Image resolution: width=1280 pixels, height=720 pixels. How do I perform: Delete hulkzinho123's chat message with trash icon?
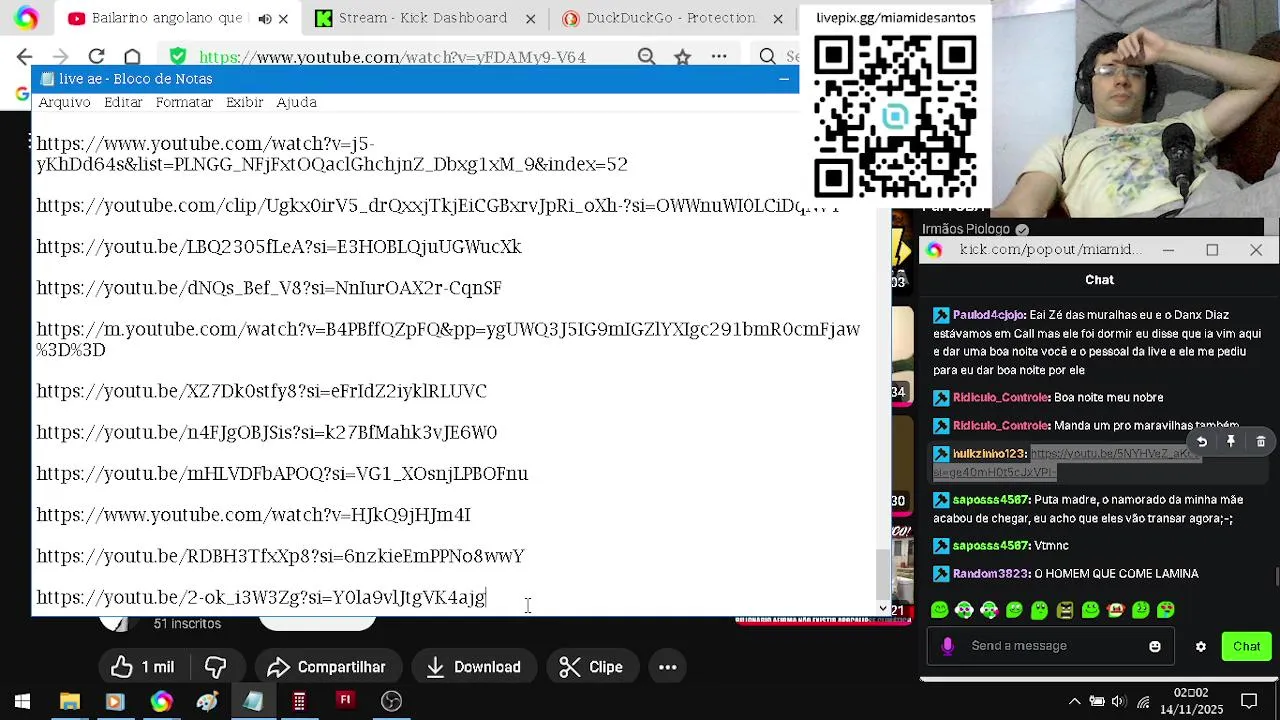1260,442
